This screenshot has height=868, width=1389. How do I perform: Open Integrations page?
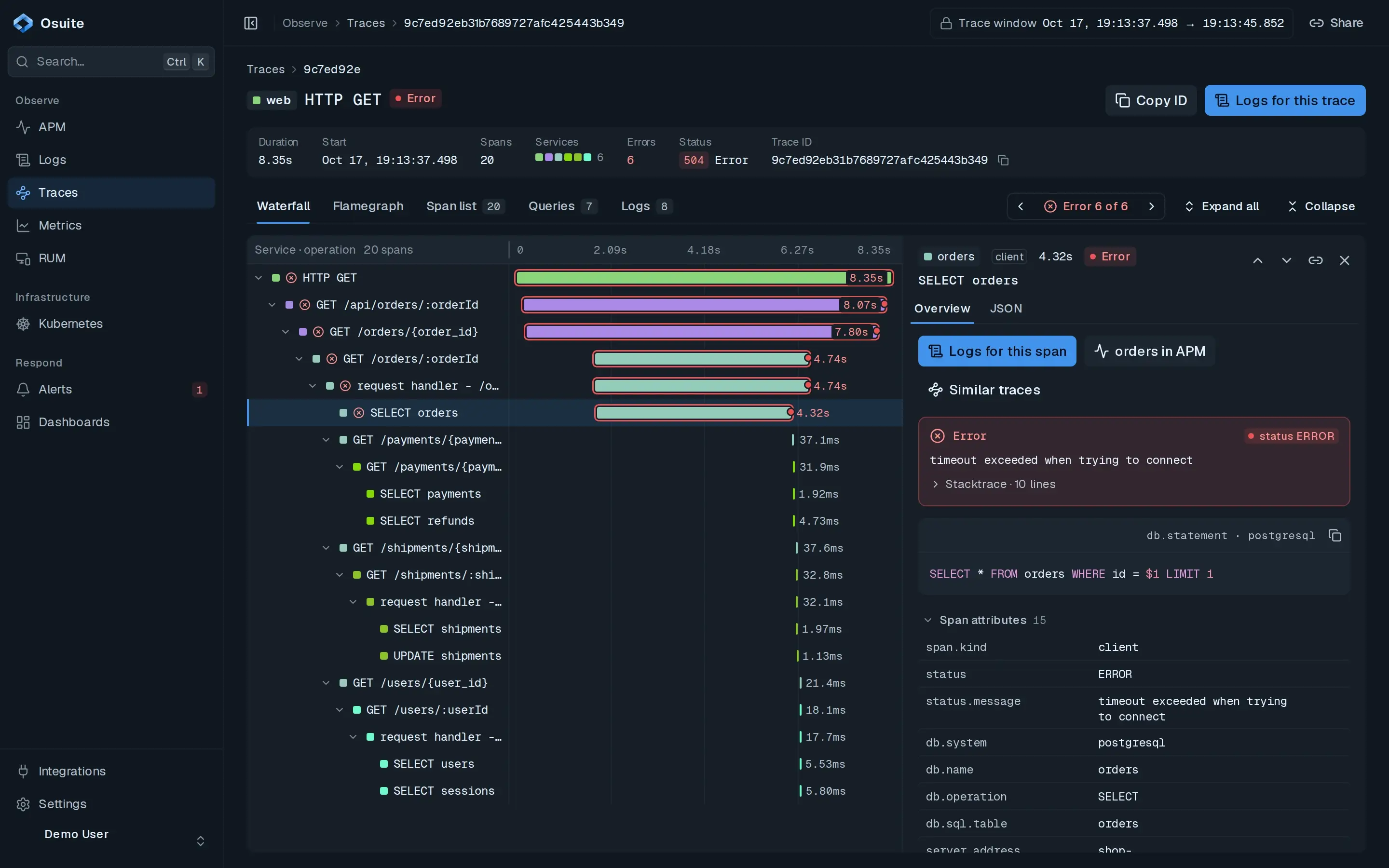111,771
